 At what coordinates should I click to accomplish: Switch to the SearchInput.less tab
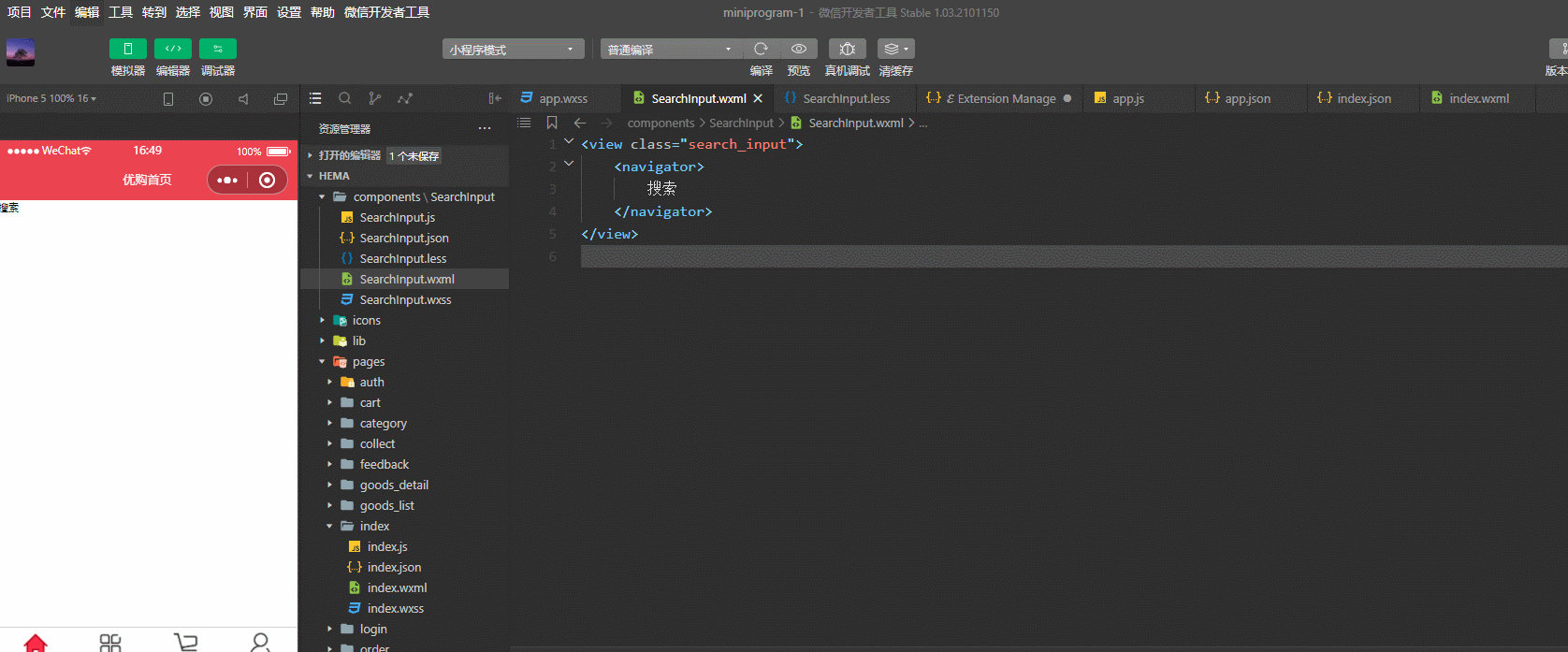click(846, 98)
